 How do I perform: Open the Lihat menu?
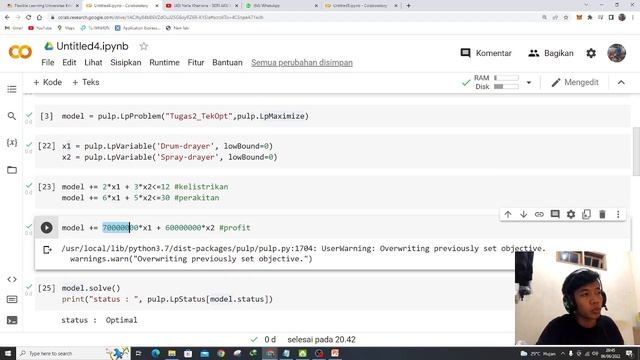(x=93, y=62)
